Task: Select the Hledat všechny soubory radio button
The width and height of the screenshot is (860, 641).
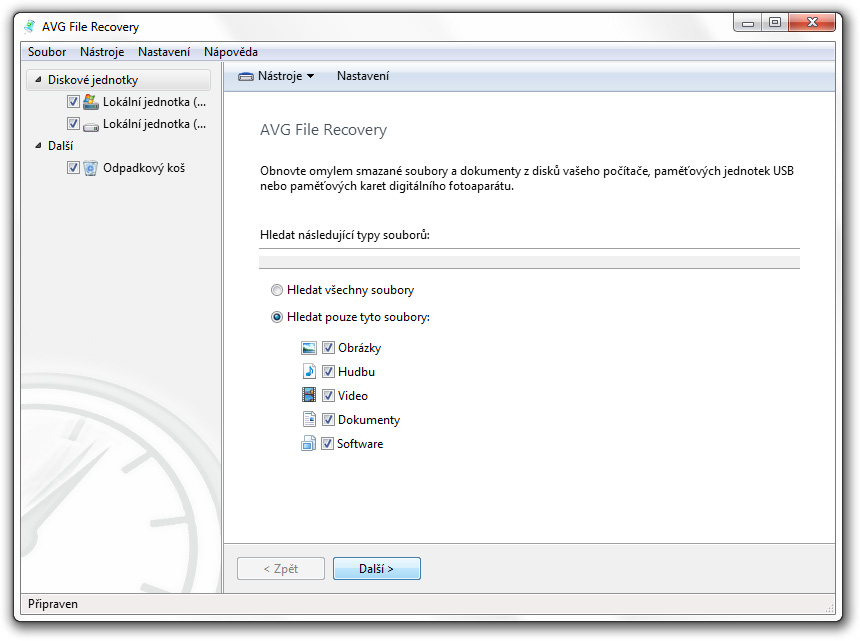Action: [277, 290]
